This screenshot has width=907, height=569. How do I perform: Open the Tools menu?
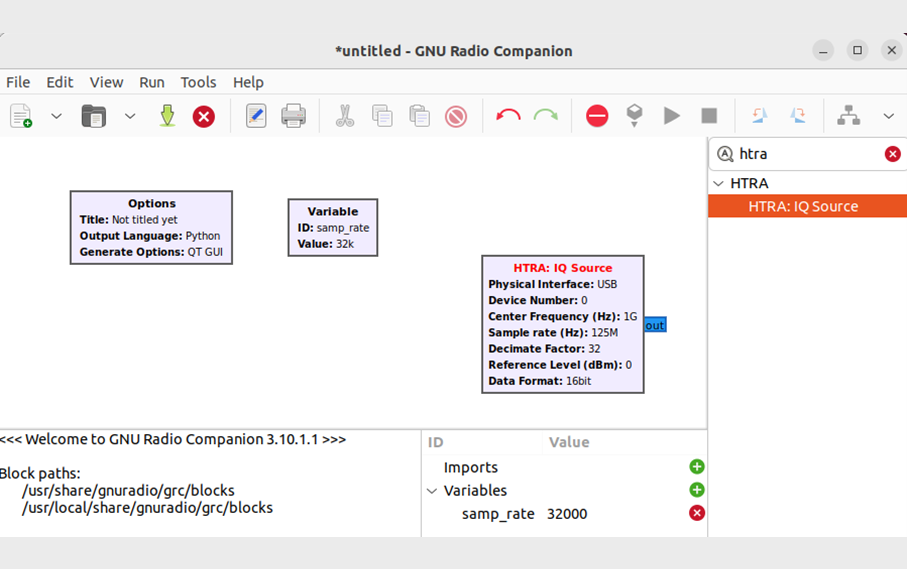click(198, 82)
